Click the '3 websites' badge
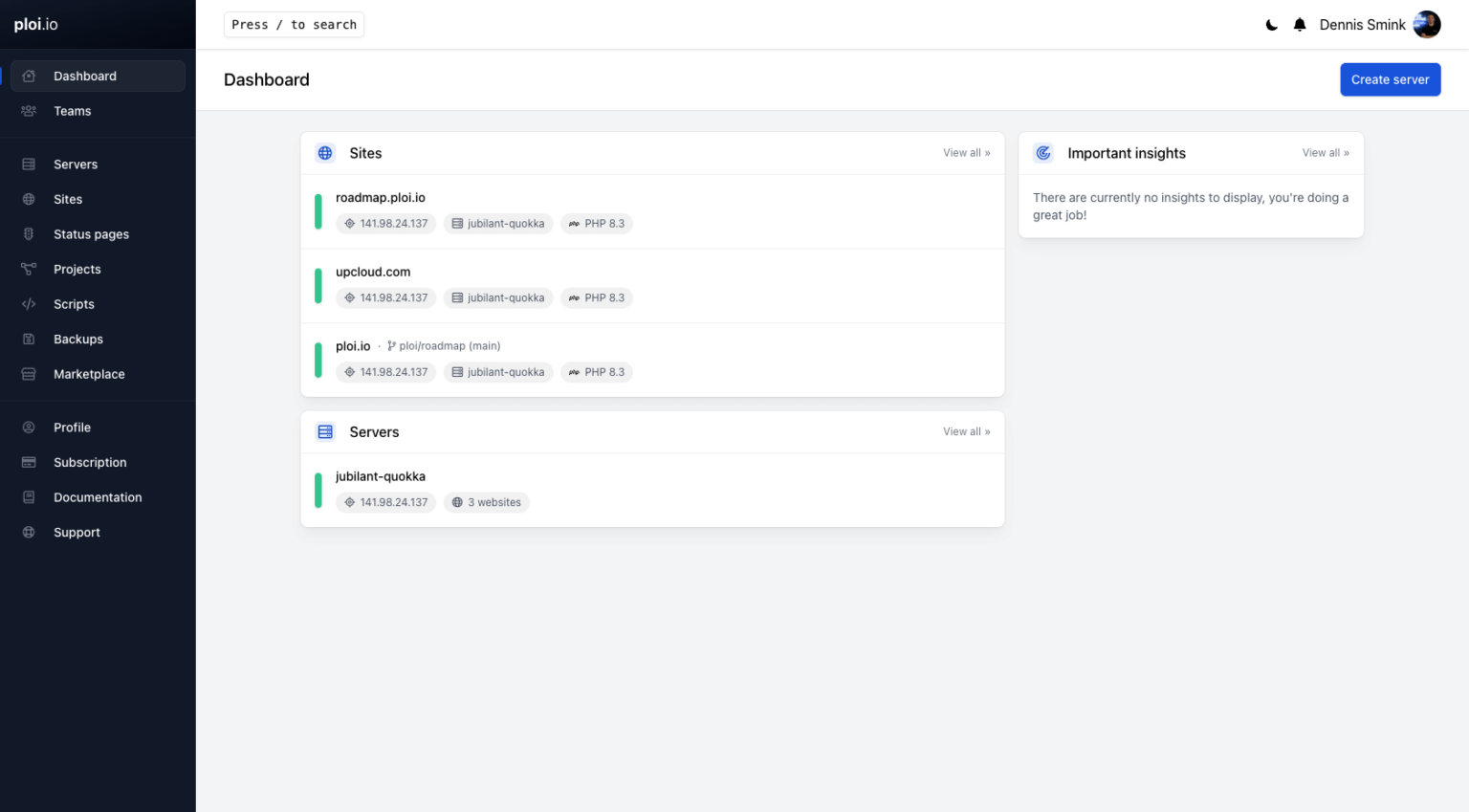1469x812 pixels. tap(487, 502)
